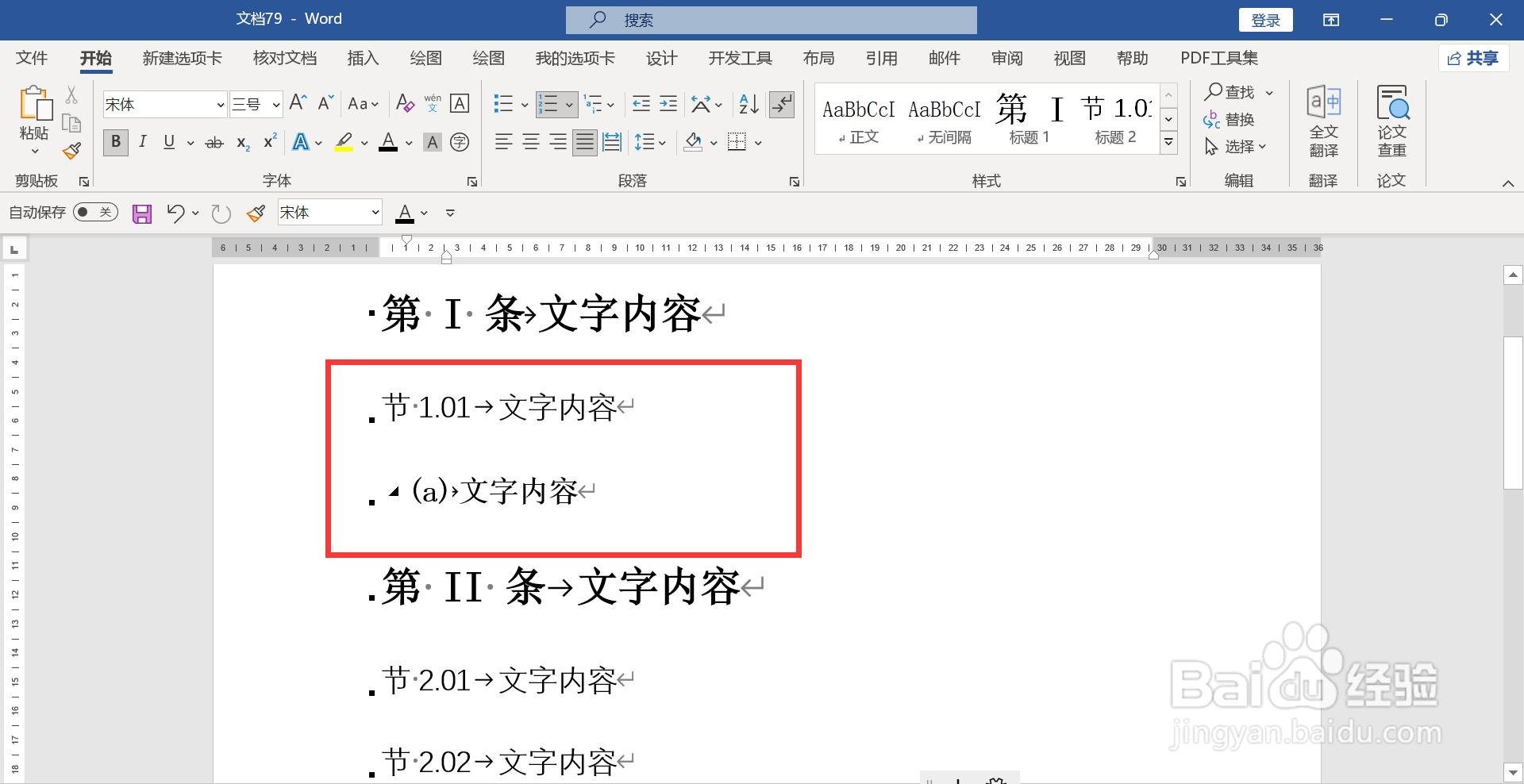1524x784 pixels.
Task: Click Replace (替换) button
Action: click(1230, 120)
